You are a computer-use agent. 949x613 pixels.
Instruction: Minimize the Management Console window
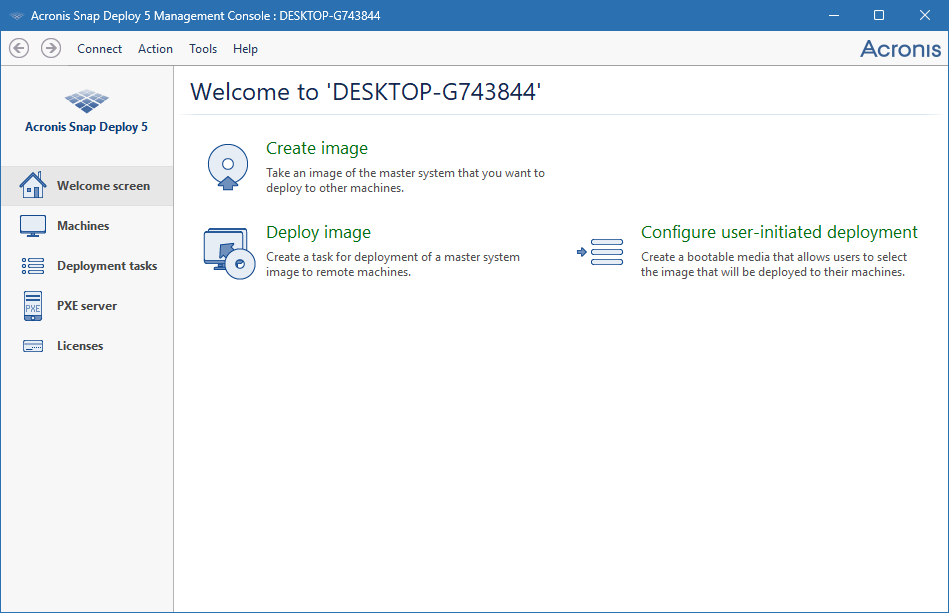pos(833,15)
